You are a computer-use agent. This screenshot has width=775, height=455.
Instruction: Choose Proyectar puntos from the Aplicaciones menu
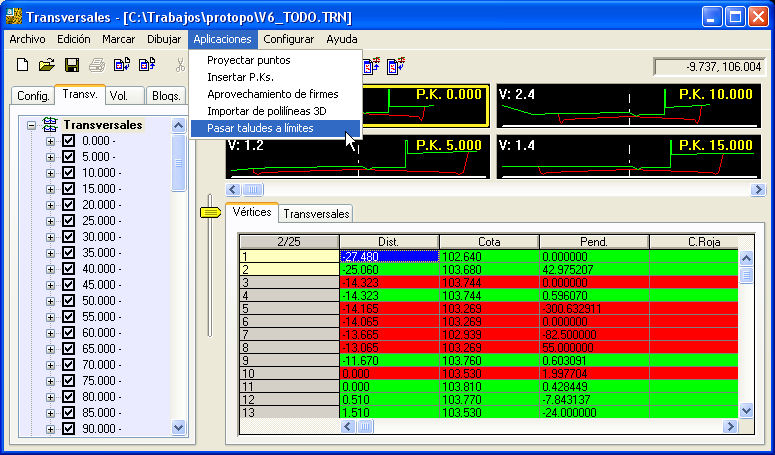tap(276, 60)
